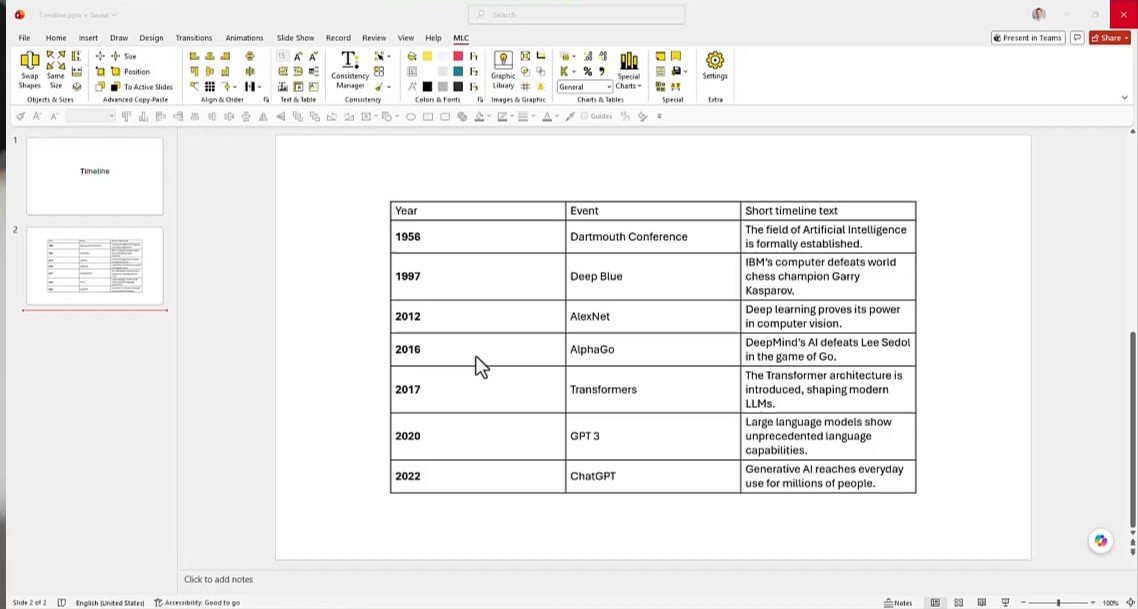1138x609 pixels.
Task: Click the Special Charts bar icon
Action: [629, 61]
